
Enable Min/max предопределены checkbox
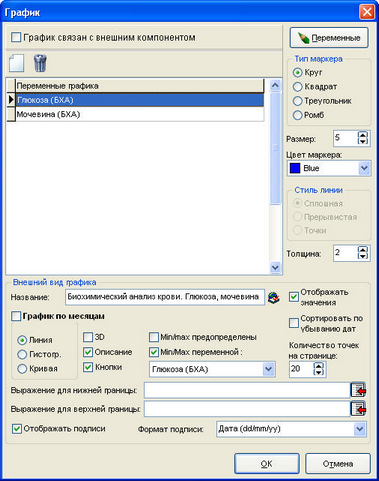[154, 337]
